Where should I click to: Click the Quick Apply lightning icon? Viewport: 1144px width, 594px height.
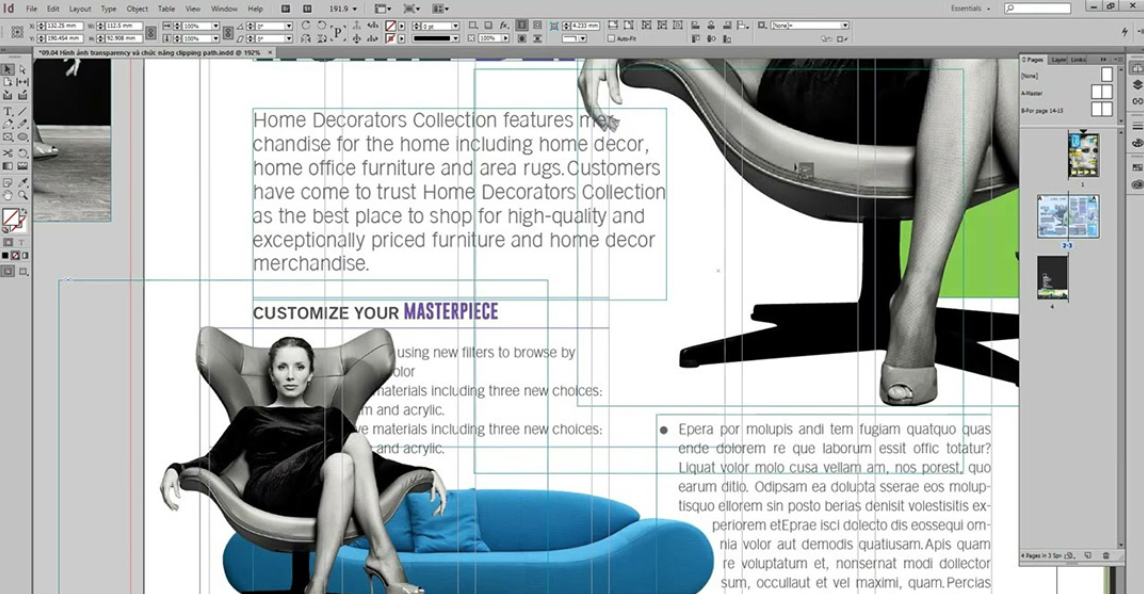pyautogui.click(x=1124, y=31)
